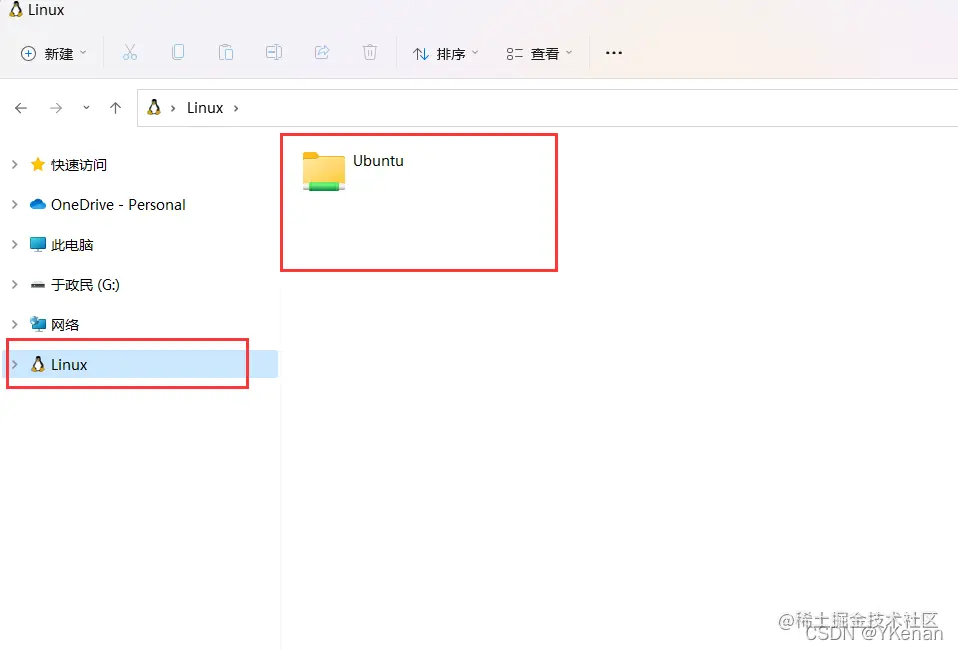Expand the OneDrive - Personal node
The image size is (958, 650).
click(15, 205)
